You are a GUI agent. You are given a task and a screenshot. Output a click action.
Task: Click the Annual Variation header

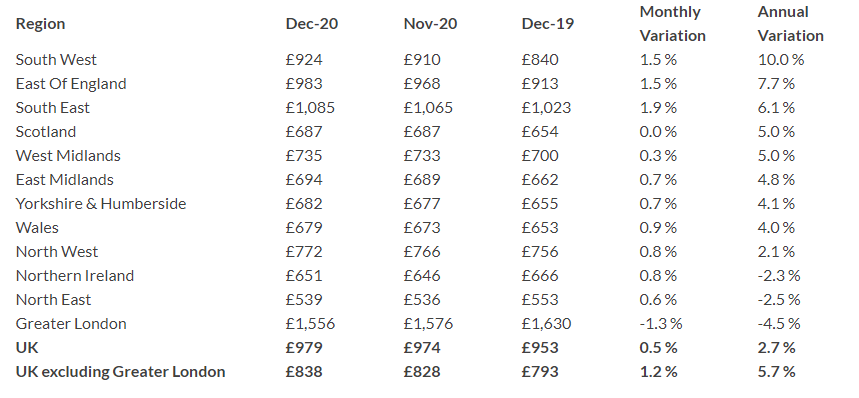click(791, 24)
